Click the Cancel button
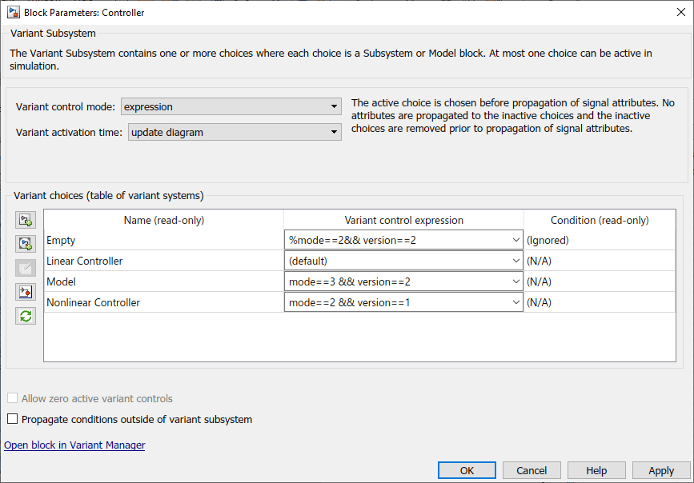This screenshot has height=483, width=694. tap(532, 470)
